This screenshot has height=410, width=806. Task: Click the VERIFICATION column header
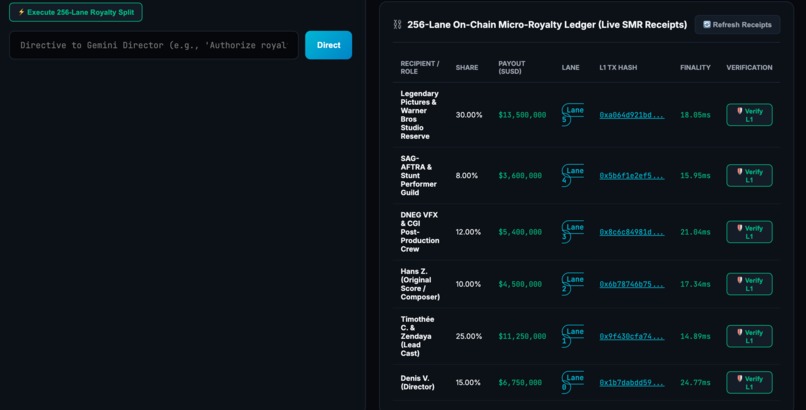(x=749, y=67)
